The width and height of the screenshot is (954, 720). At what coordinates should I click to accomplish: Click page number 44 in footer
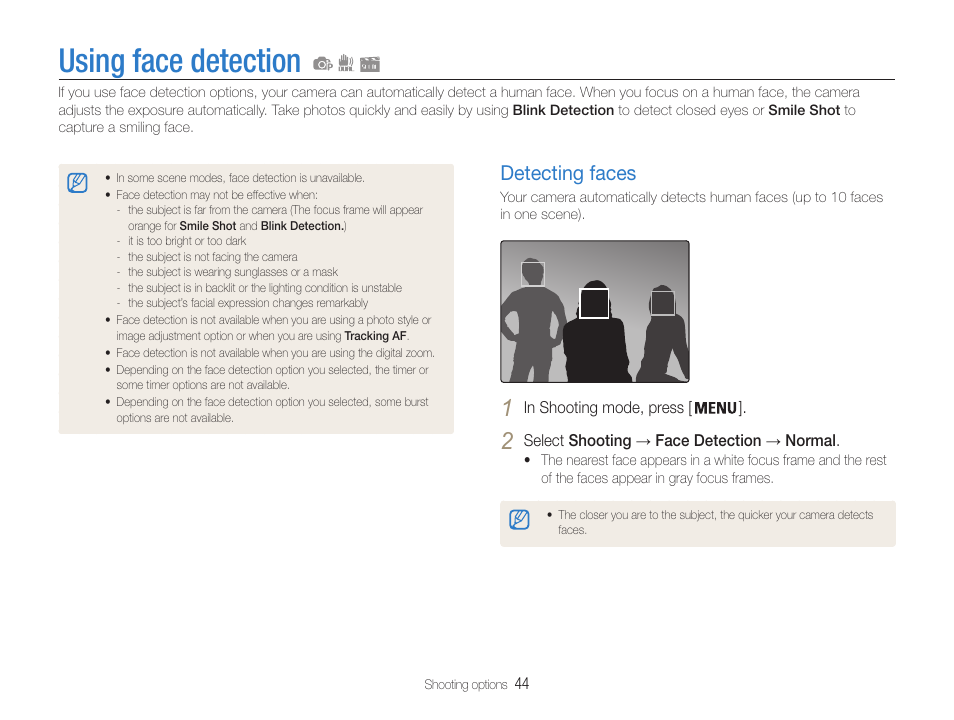coord(521,684)
